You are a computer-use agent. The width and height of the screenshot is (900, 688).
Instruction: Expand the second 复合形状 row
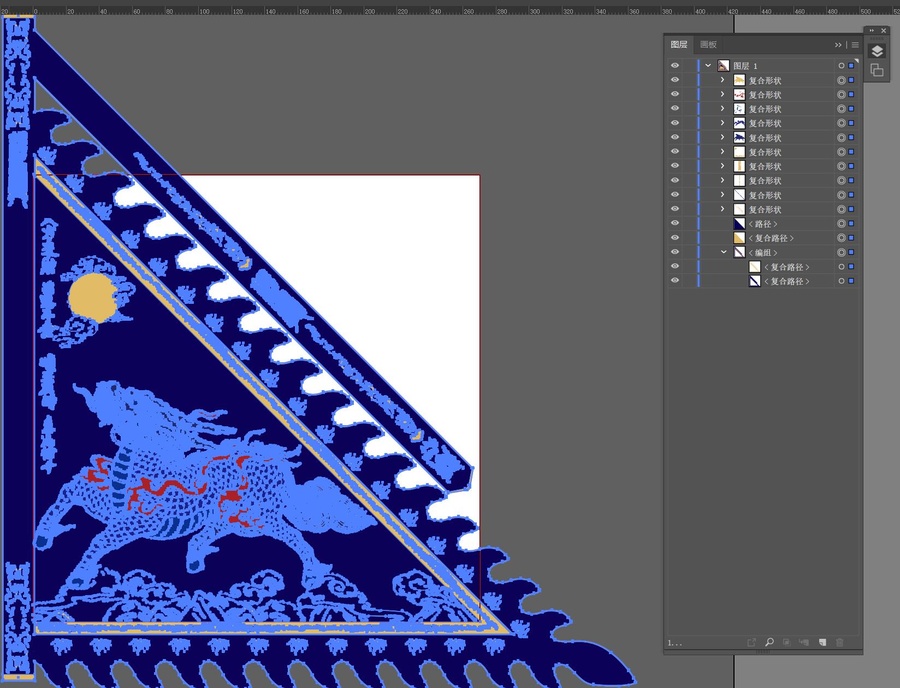point(723,94)
